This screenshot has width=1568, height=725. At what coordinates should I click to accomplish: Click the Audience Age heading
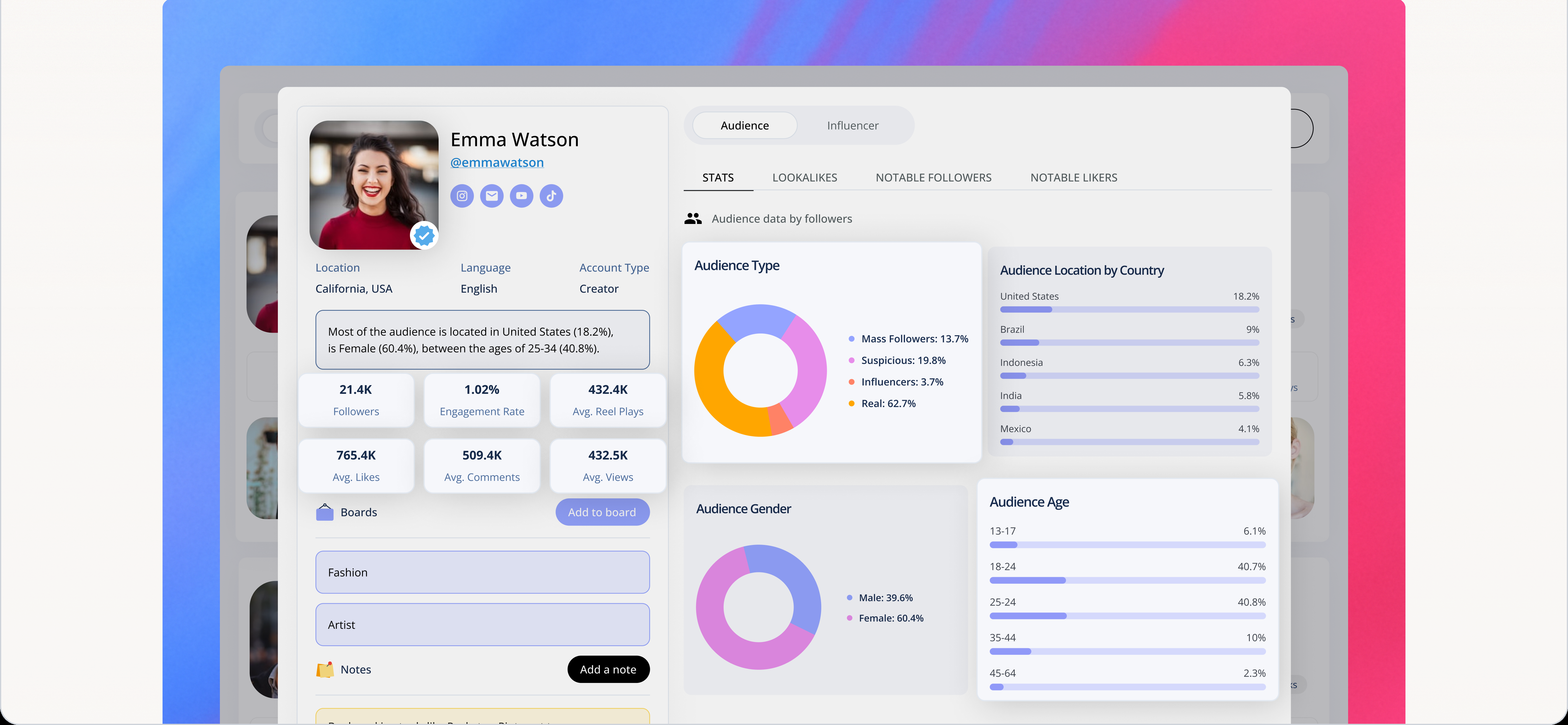tap(1029, 502)
